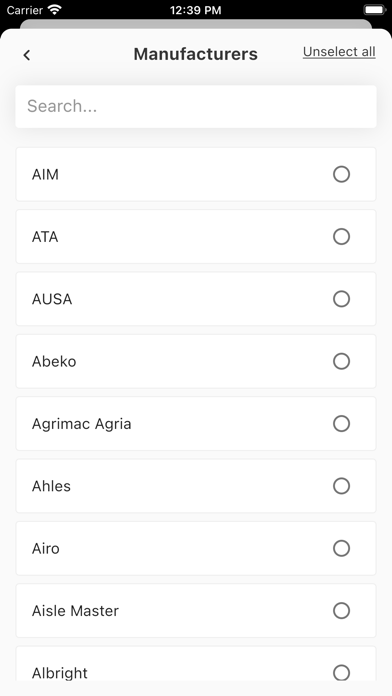
Task: Select the ATA radio button
Action: point(341,237)
